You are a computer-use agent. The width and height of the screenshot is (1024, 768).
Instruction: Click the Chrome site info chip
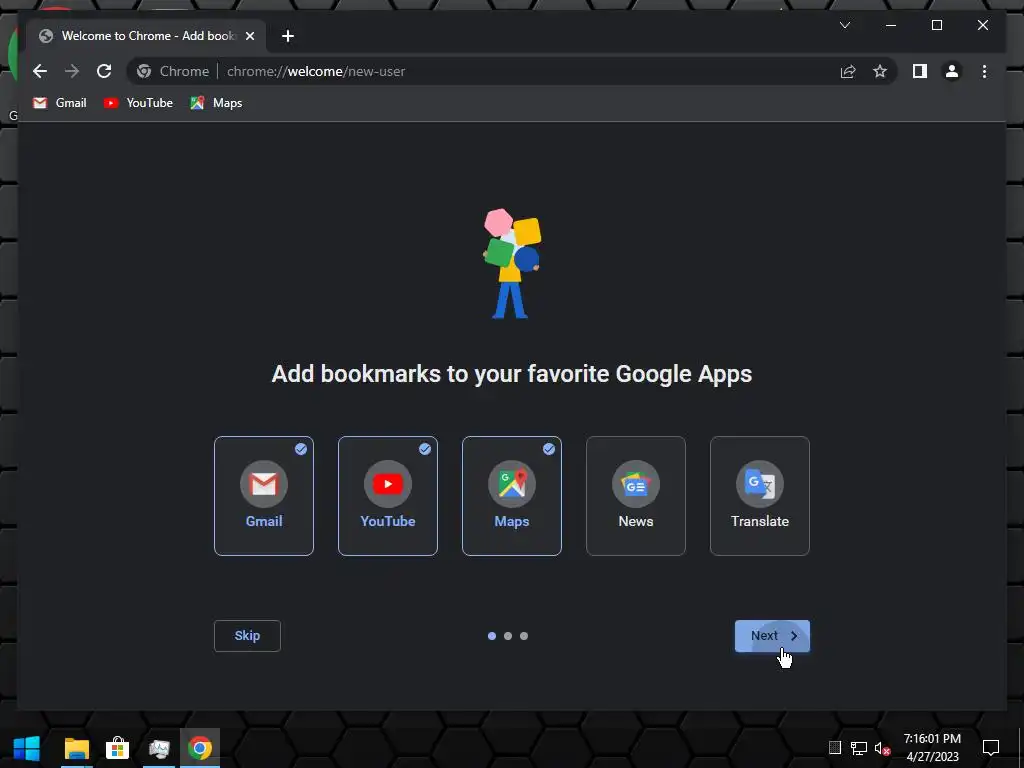click(x=173, y=71)
